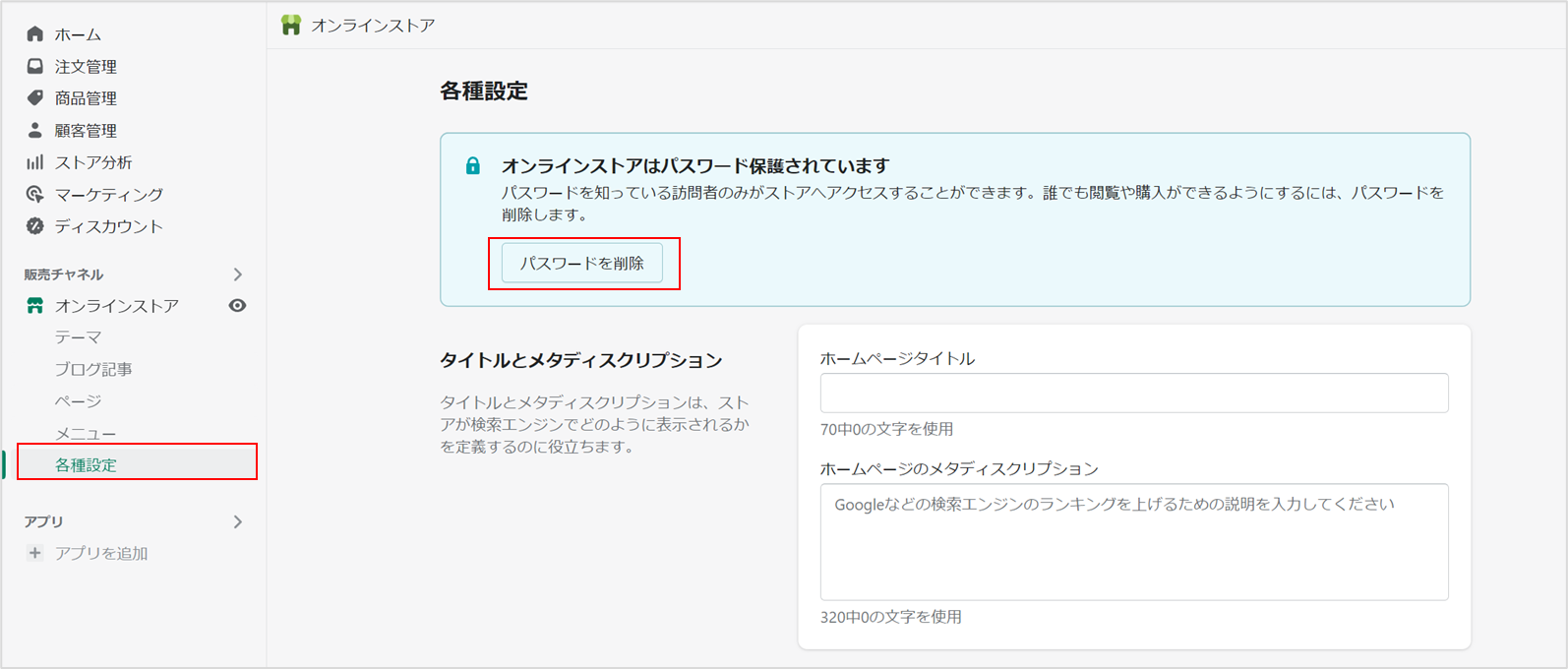Go to ページ submenu item

click(79, 401)
